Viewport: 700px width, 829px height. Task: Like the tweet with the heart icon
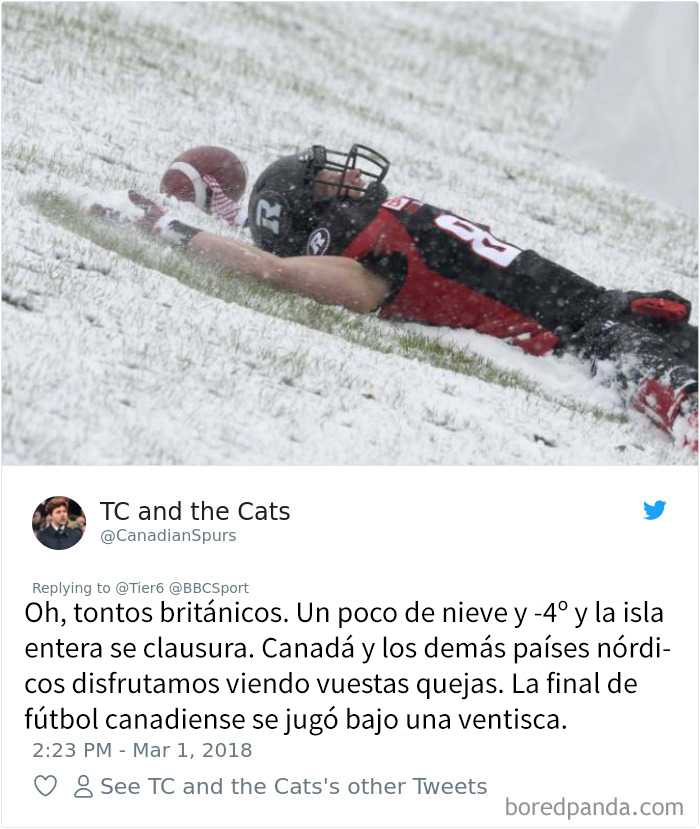tap(45, 786)
